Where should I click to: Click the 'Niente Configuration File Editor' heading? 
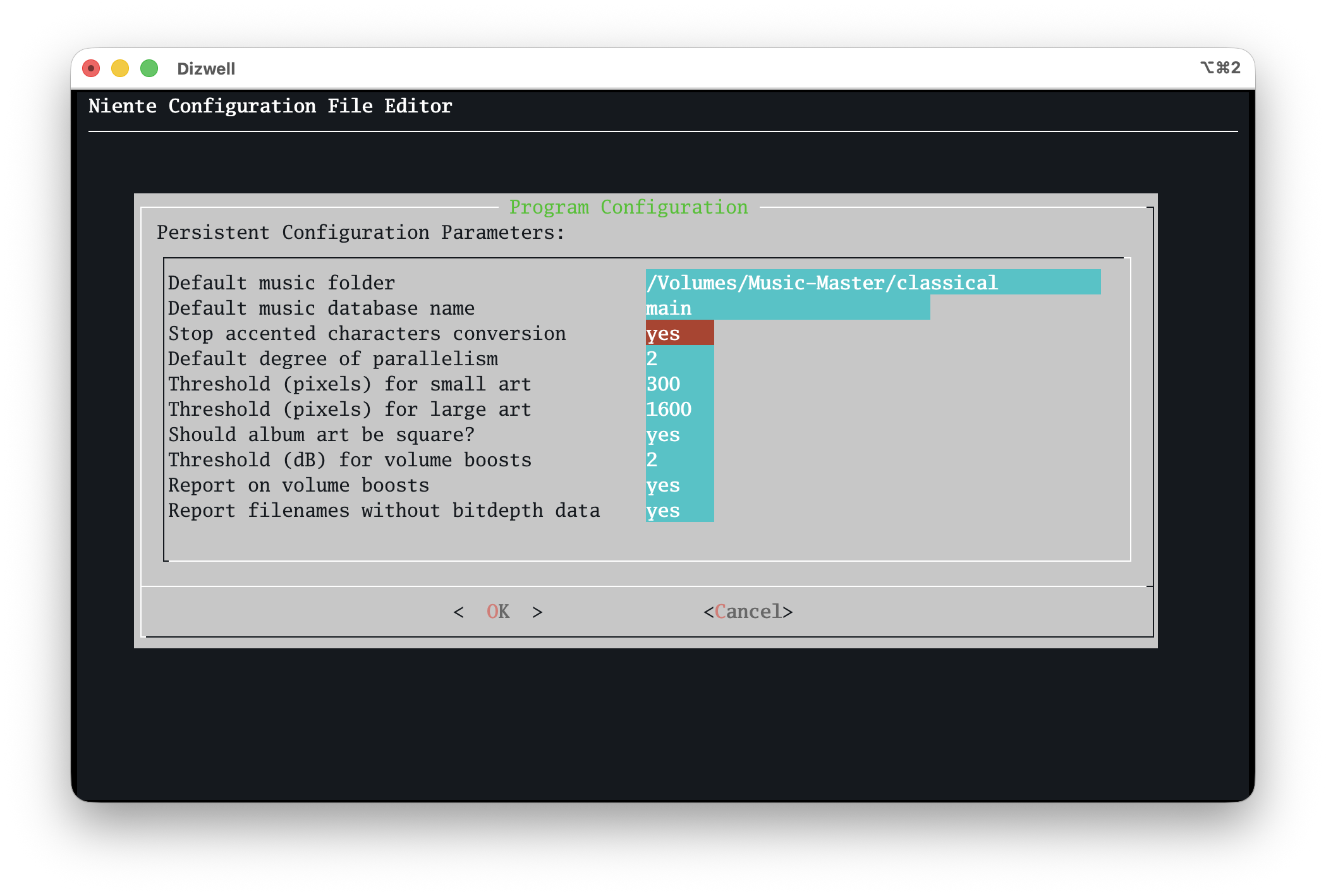(270, 106)
